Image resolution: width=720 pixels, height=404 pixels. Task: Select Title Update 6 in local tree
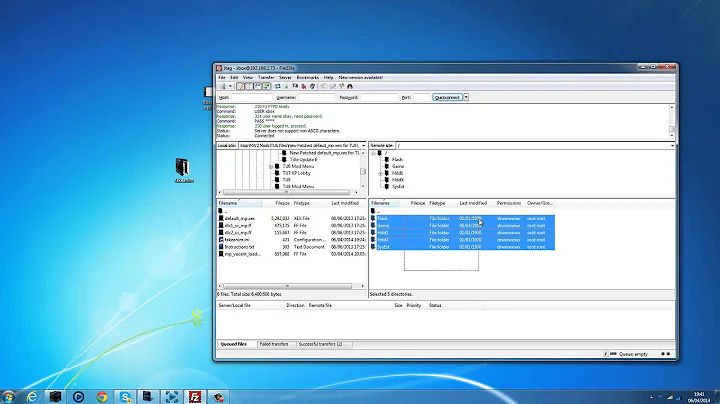click(x=303, y=160)
